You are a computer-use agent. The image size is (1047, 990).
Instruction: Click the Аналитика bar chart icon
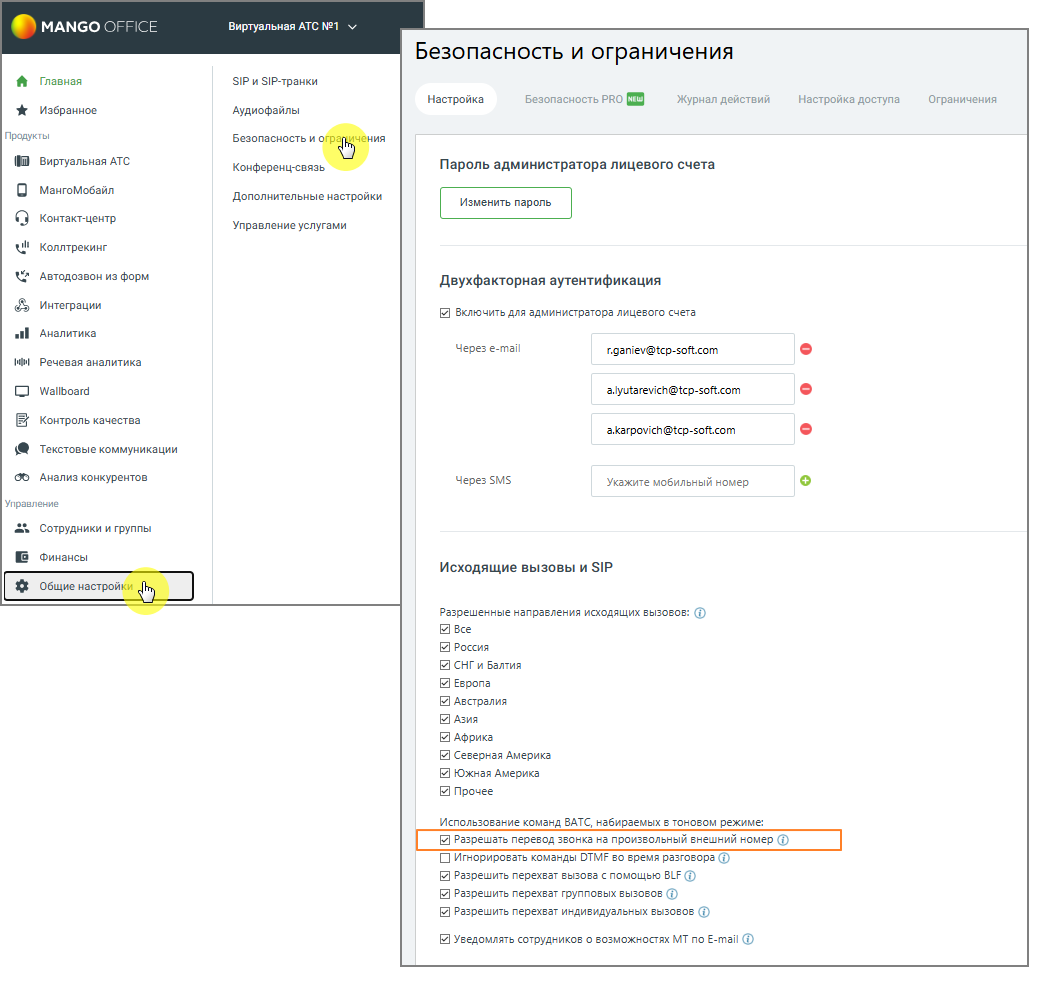pyautogui.click(x=22, y=334)
